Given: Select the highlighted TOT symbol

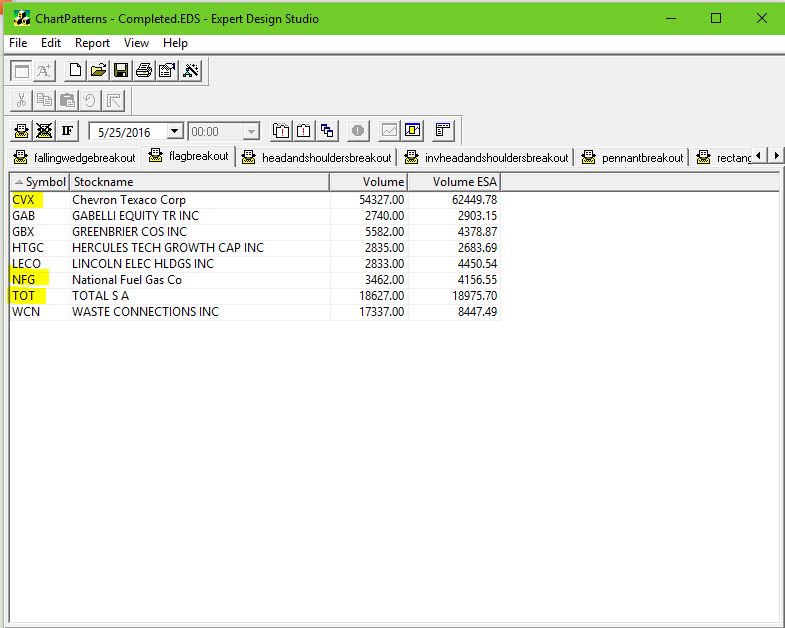Looking at the screenshot, I should 24,296.
